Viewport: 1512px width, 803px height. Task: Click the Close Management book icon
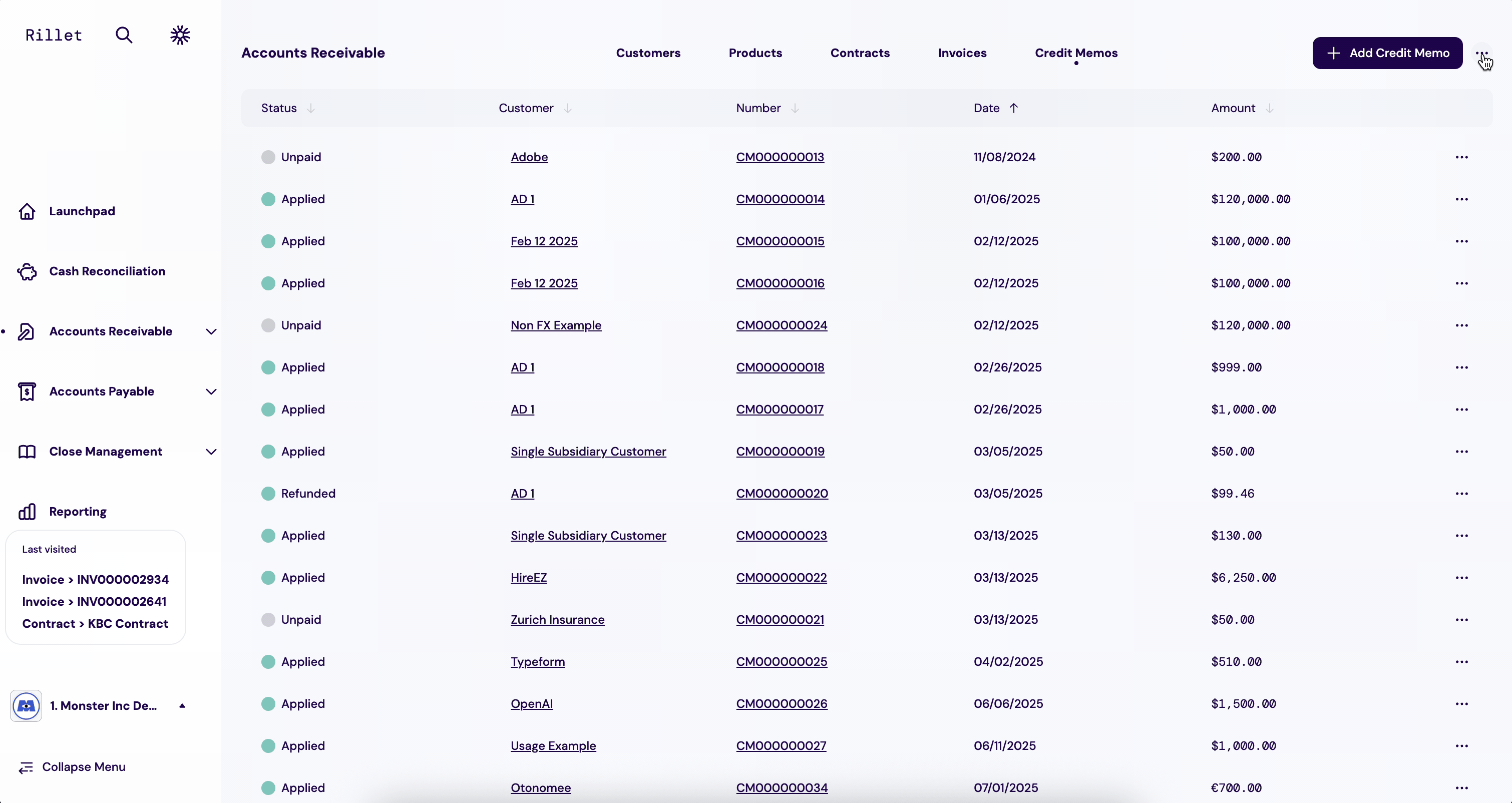[x=27, y=452]
